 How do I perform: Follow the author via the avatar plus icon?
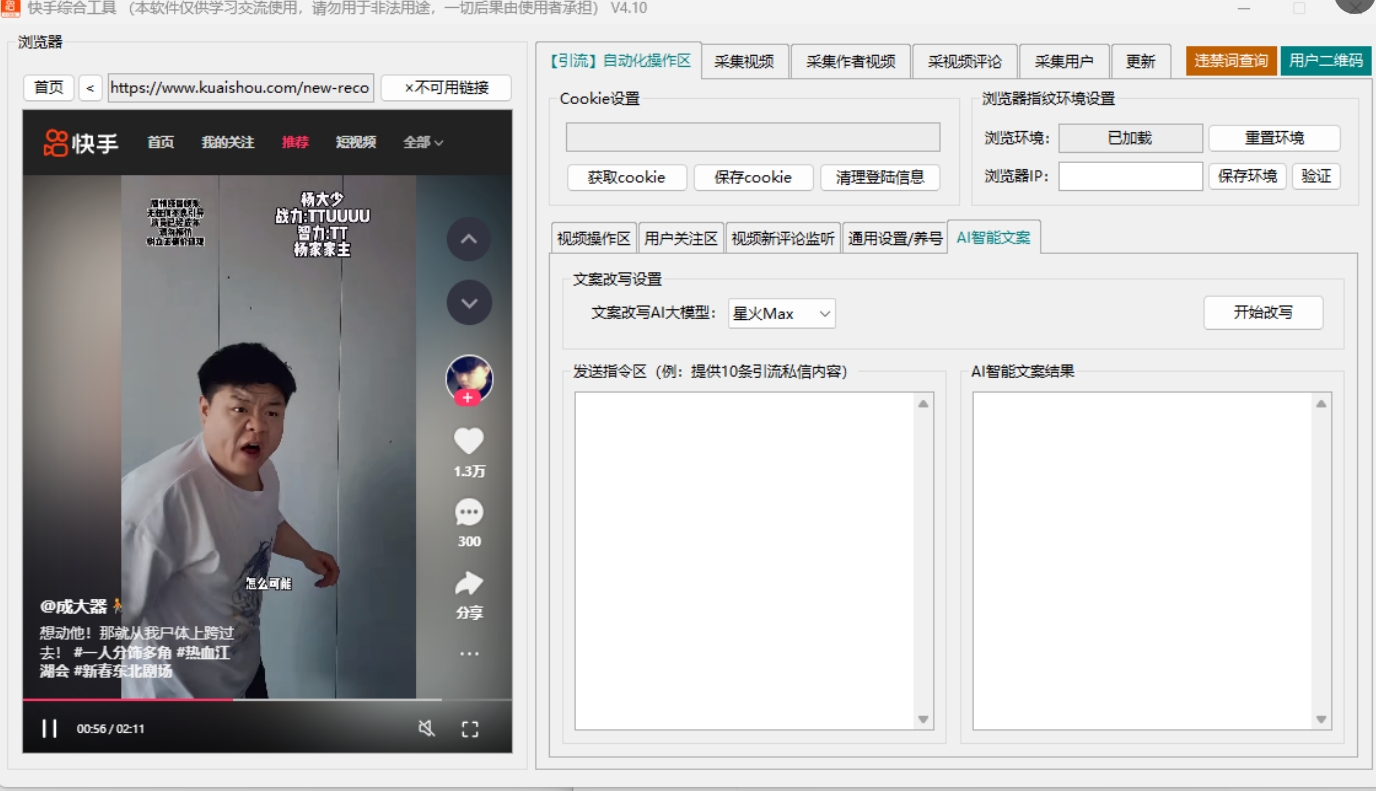point(468,398)
